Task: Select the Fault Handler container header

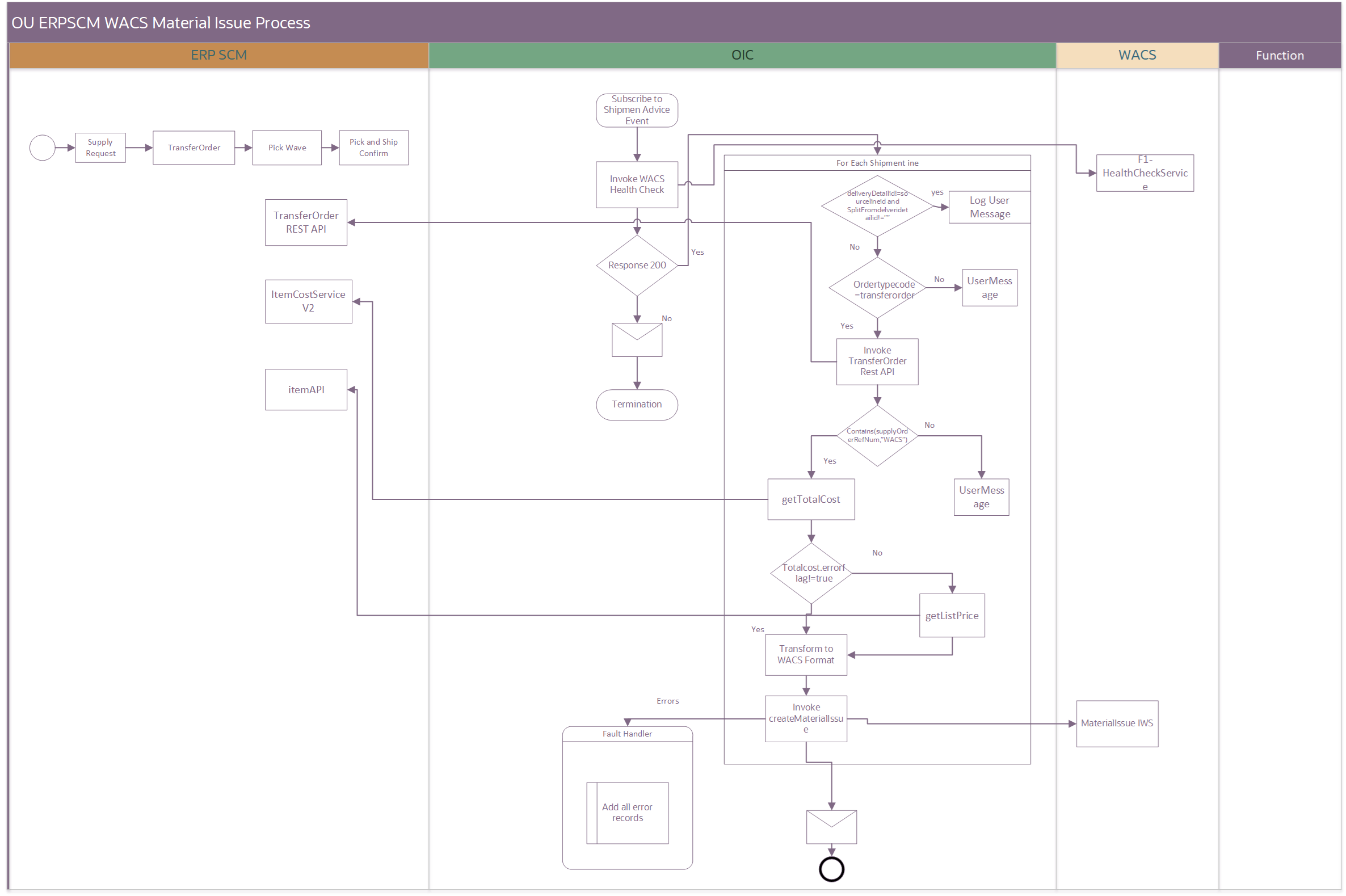Action: pyautogui.click(x=627, y=734)
